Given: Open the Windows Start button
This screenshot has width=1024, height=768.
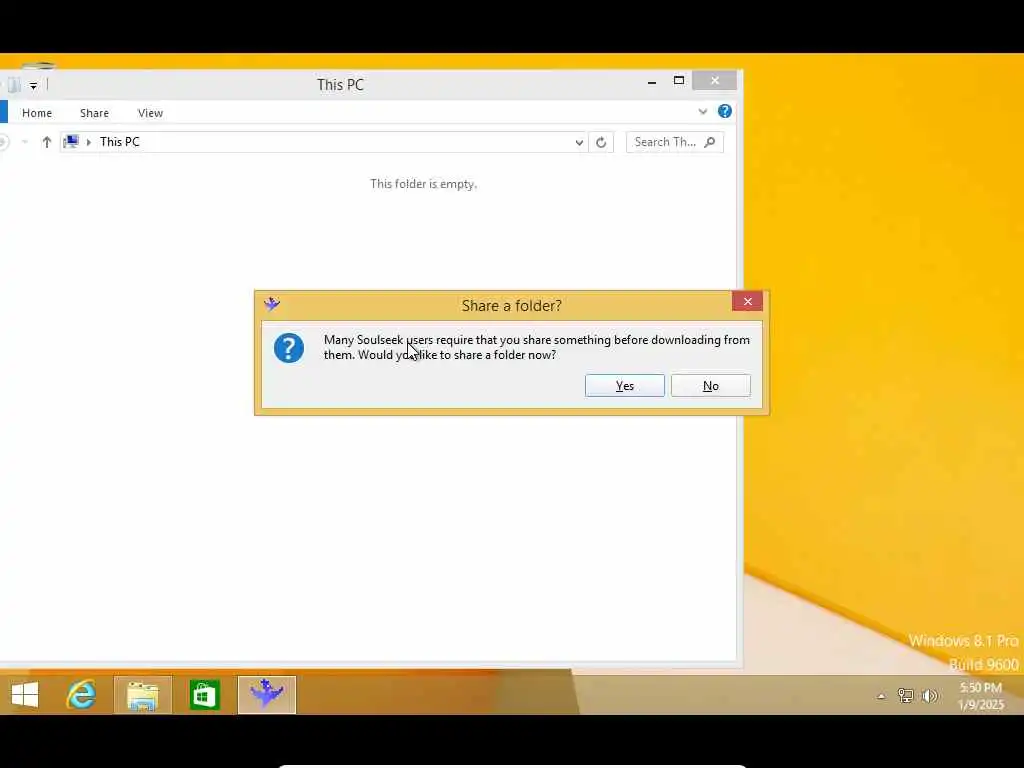Looking at the screenshot, I should (x=25, y=695).
